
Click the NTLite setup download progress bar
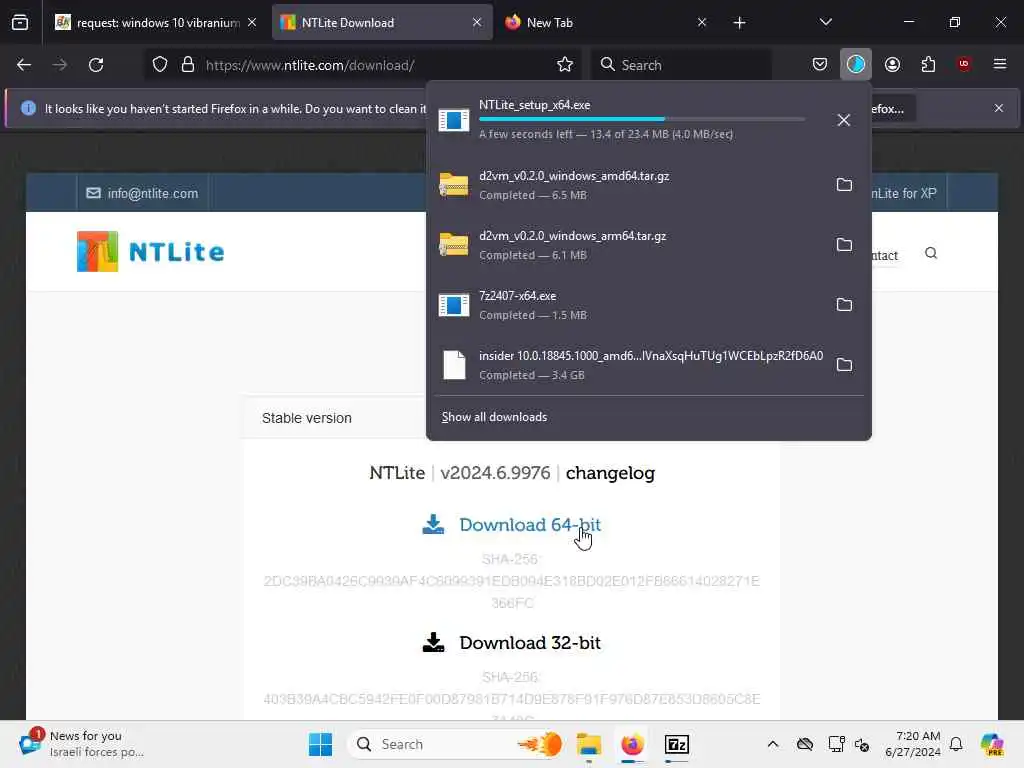click(641, 119)
